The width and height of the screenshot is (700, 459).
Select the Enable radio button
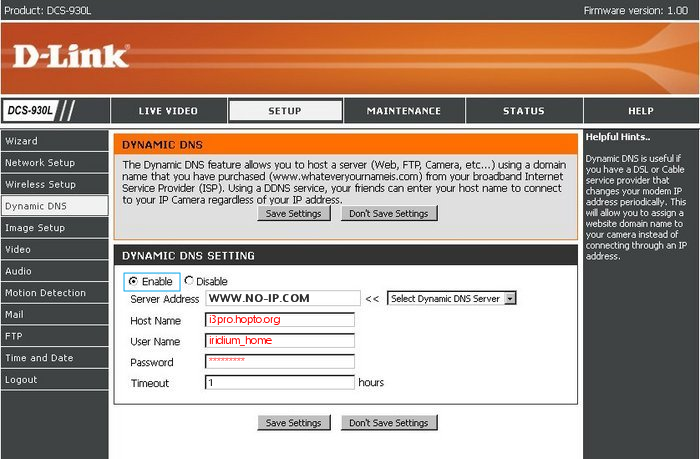pyautogui.click(x=133, y=282)
